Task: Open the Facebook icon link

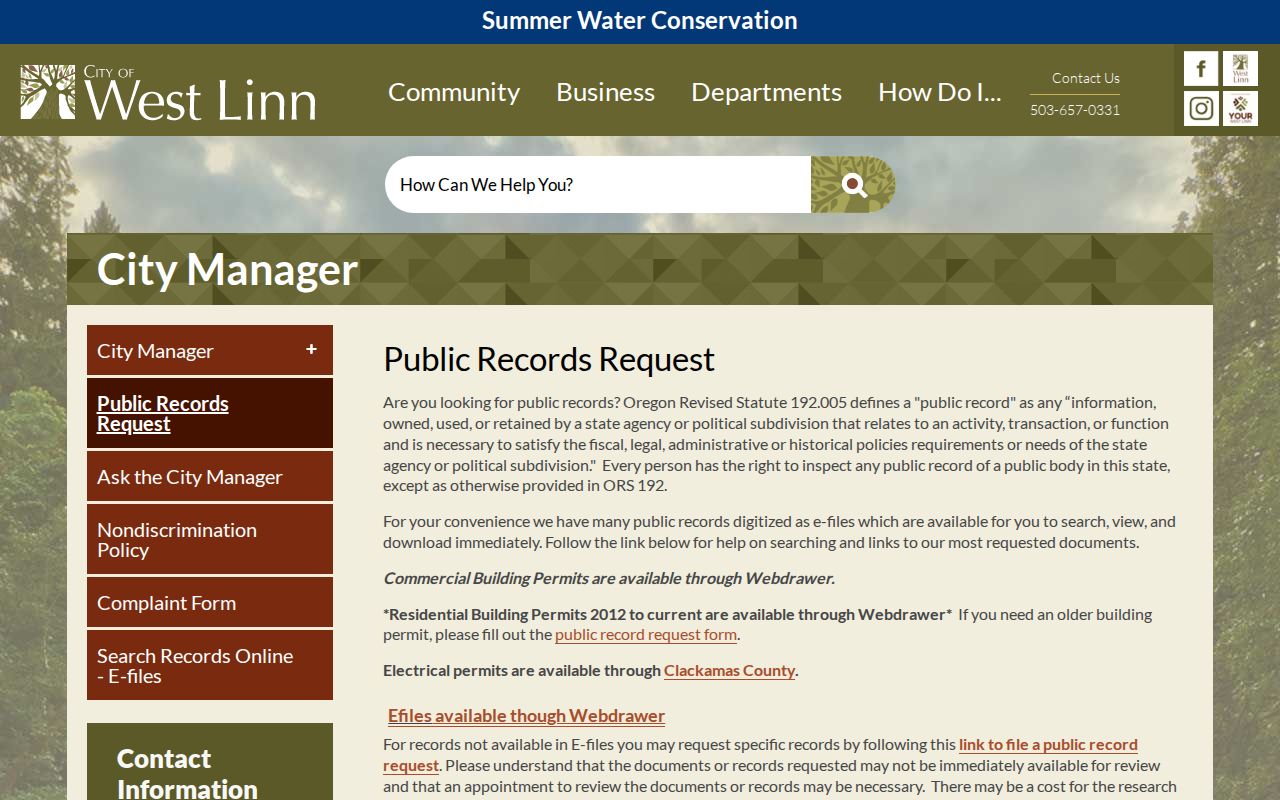Action: pyautogui.click(x=1201, y=69)
